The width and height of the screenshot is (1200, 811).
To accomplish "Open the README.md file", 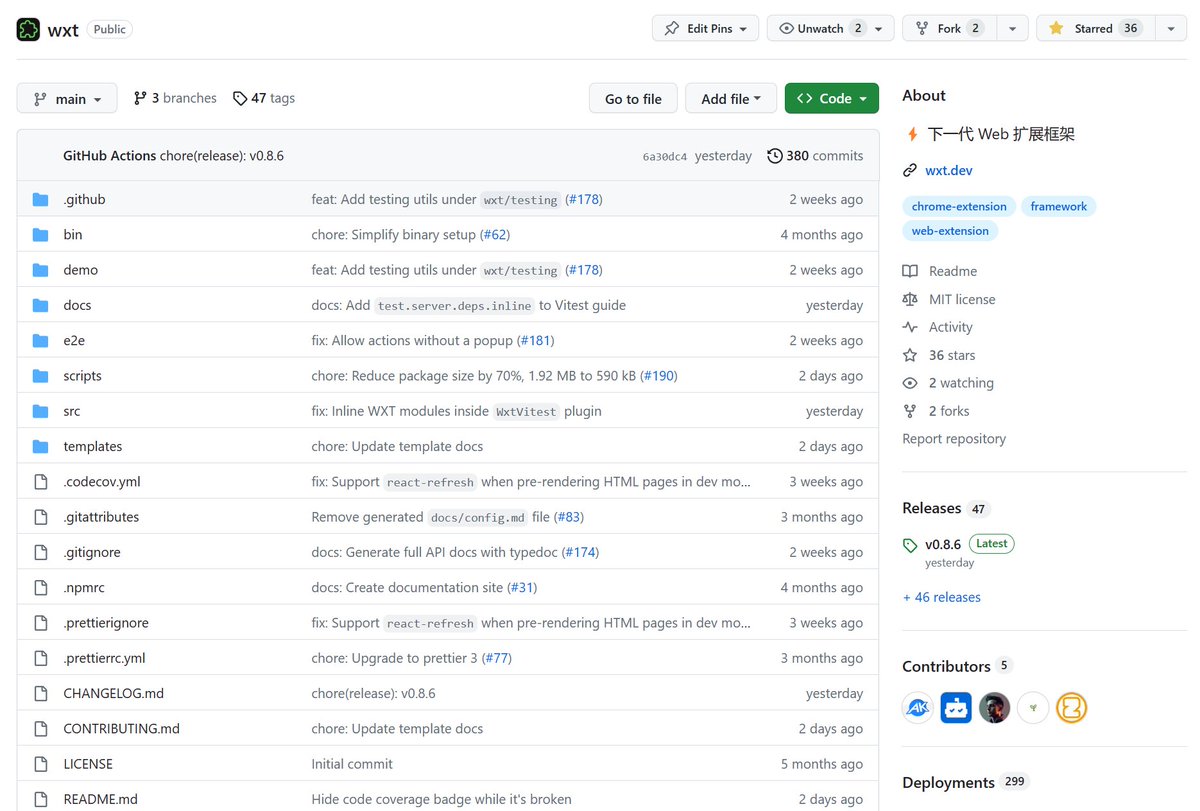I will click(100, 799).
